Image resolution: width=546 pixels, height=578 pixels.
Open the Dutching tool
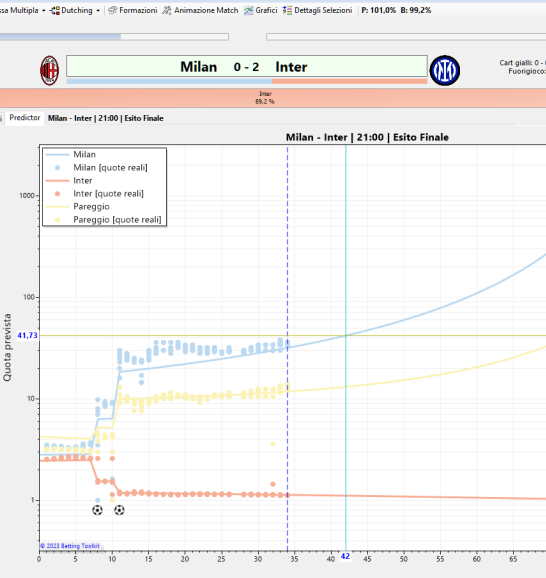pyautogui.click(x=73, y=10)
